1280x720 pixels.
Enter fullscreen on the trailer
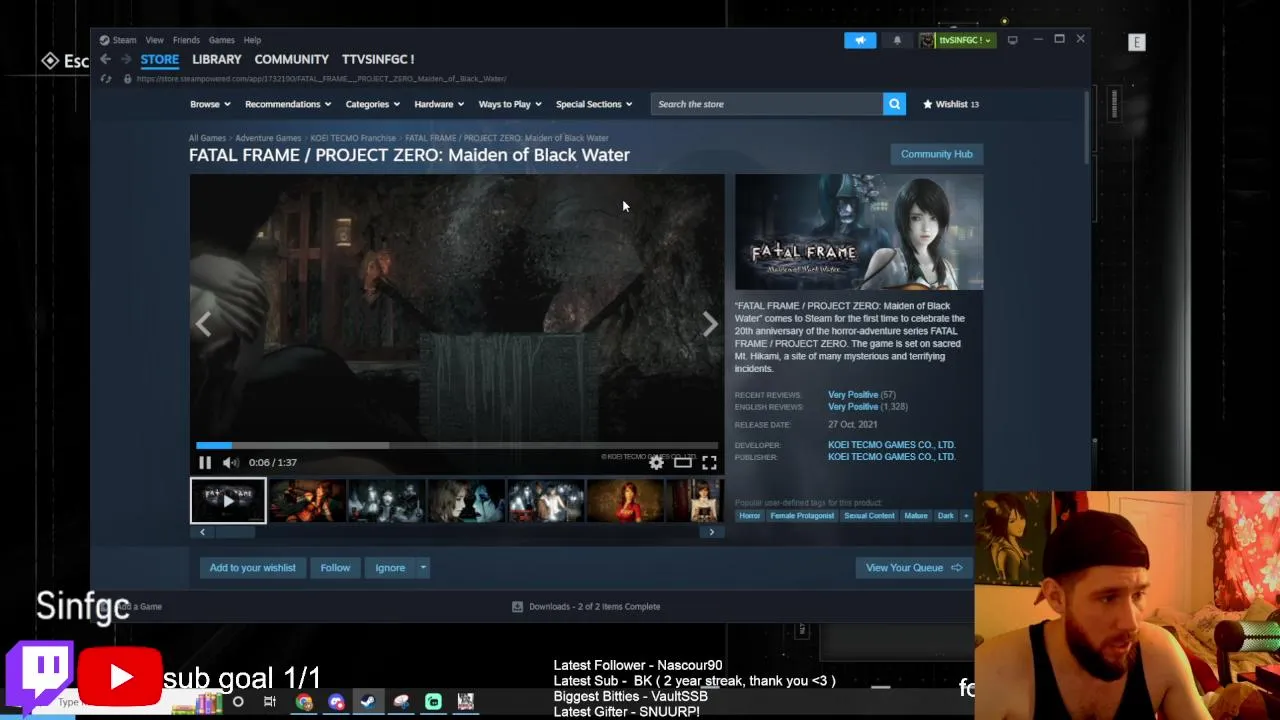(x=709, y=462)
